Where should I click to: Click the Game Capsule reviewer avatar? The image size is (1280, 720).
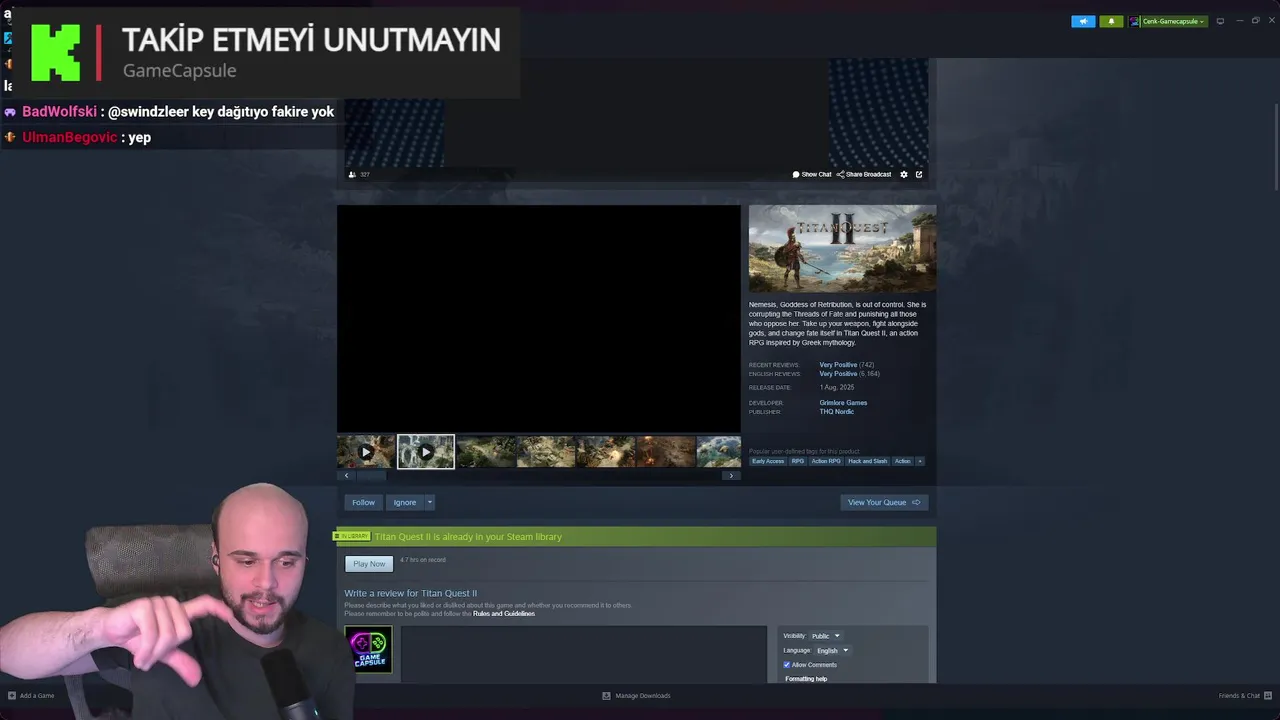369,649
